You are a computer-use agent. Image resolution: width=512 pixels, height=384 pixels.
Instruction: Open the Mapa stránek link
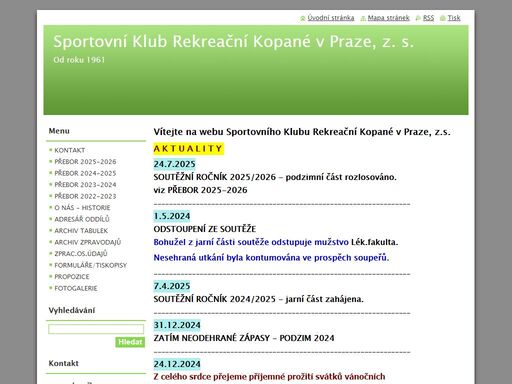(388, 18)
